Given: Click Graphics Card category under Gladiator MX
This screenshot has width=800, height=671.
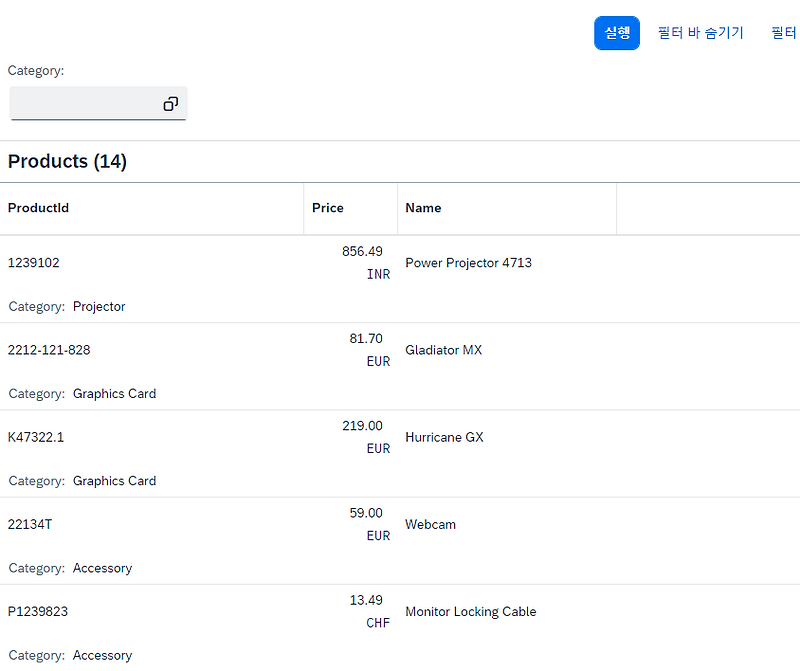Looking at the screenshot, I should click(x=114, y=394).
